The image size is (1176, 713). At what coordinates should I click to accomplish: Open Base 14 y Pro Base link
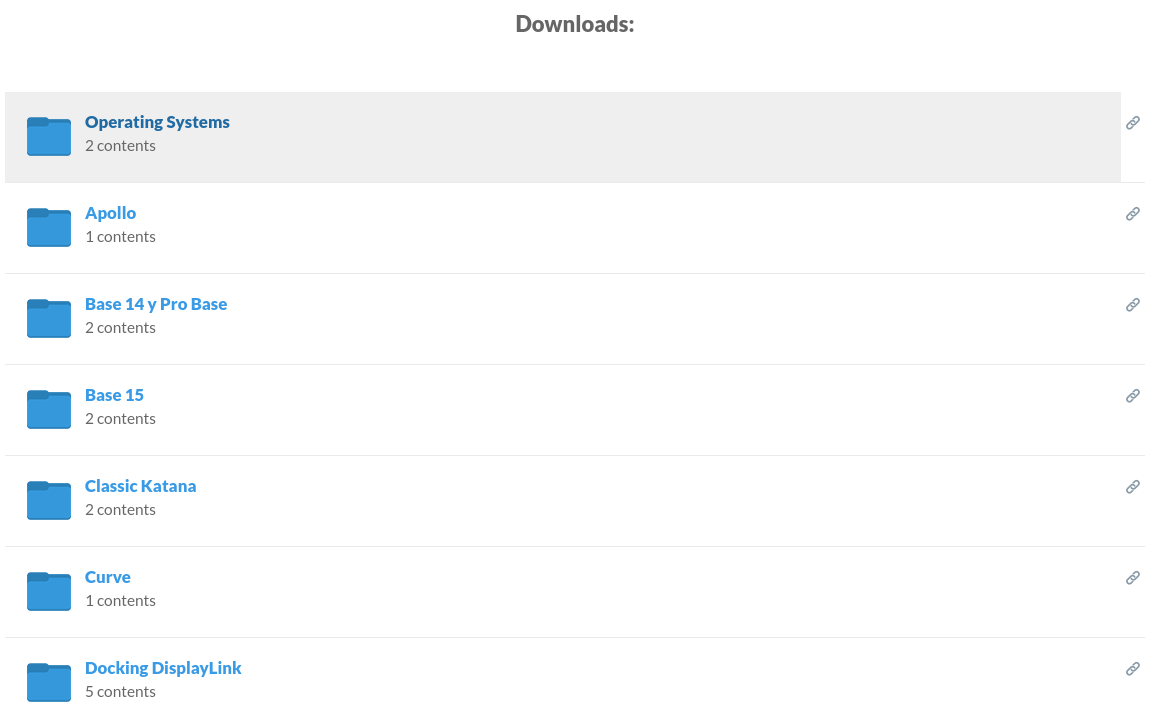click(x=156, y=304)
